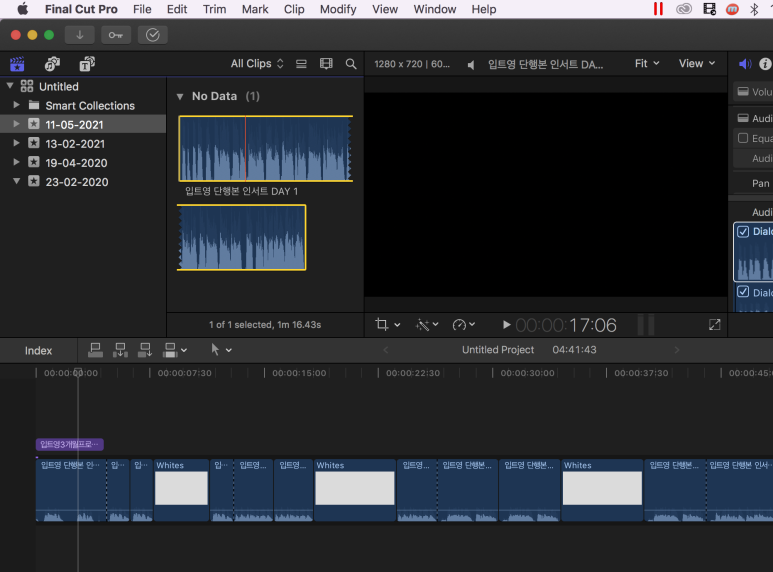Toggle list view in browser
Screen dimensions: 773x572
point(301,64)
